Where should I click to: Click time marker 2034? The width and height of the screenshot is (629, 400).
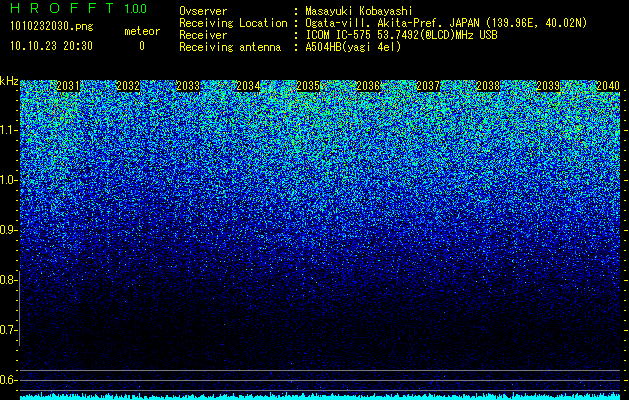(x=248, y=86)
